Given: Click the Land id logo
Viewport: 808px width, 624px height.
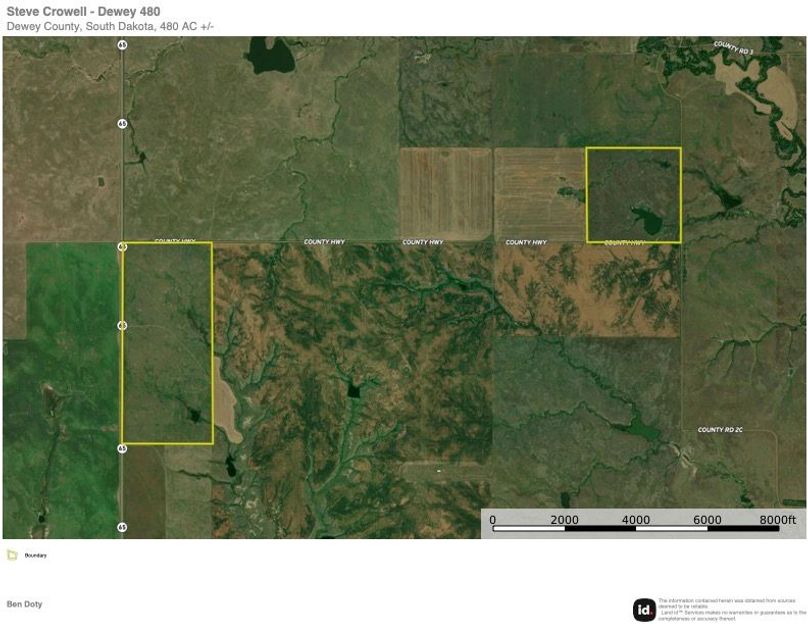Looking at the screenshot, I should point(644,609).
